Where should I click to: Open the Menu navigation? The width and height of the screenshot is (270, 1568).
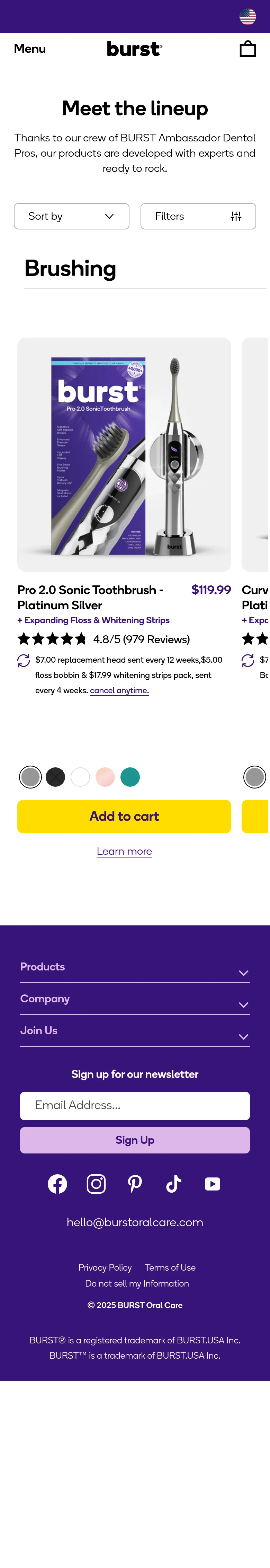[30, 49]
